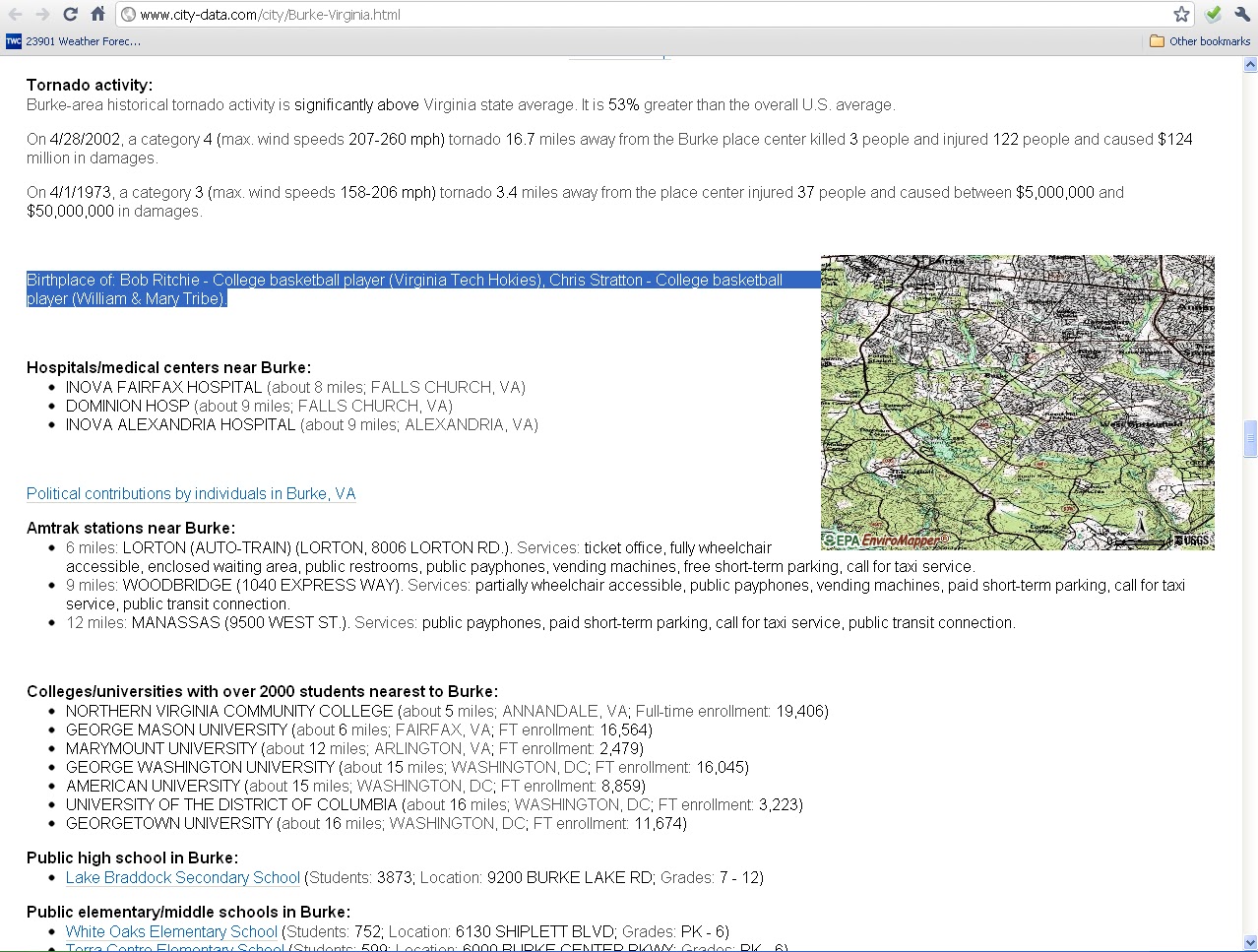The width and height of the screenshot is (1258, 952).
Task: Open the White Oaks Elementary School link
Action: tap(171, 931)
